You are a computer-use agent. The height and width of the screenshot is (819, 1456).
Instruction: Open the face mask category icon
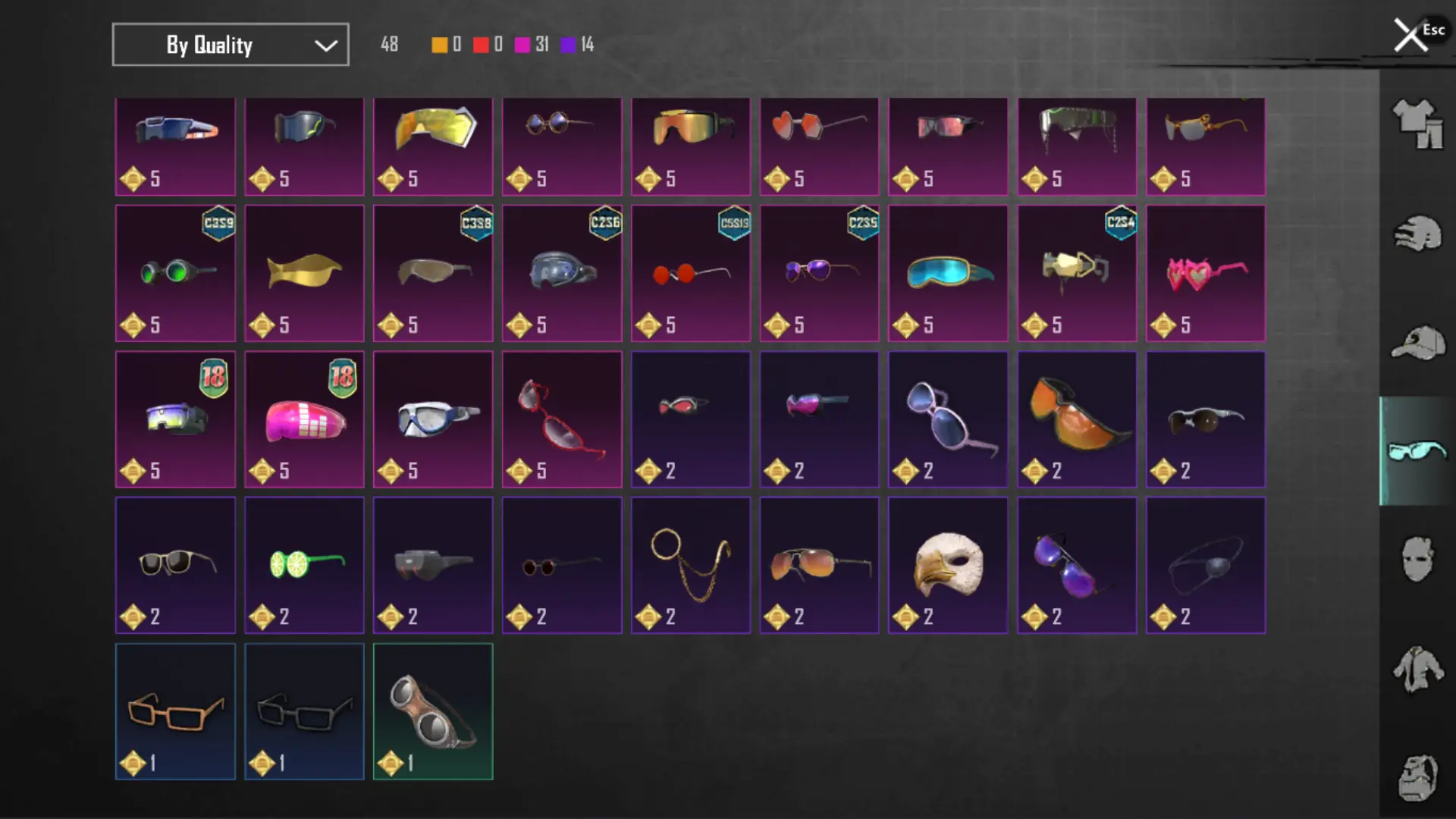click(x=1417, y=560)
